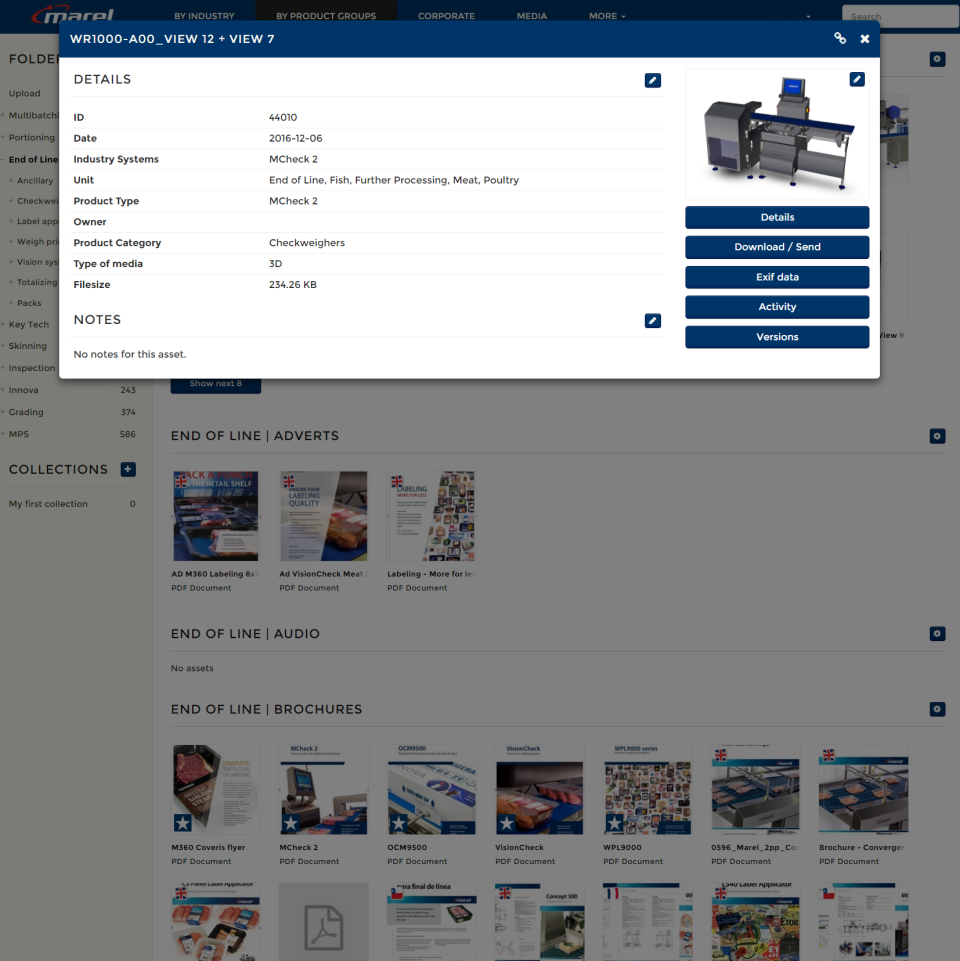The width and height of the screenshot is (960, 961).
Task: Click star icon on OCM9500 brochure
Action: tap(399, 823)
